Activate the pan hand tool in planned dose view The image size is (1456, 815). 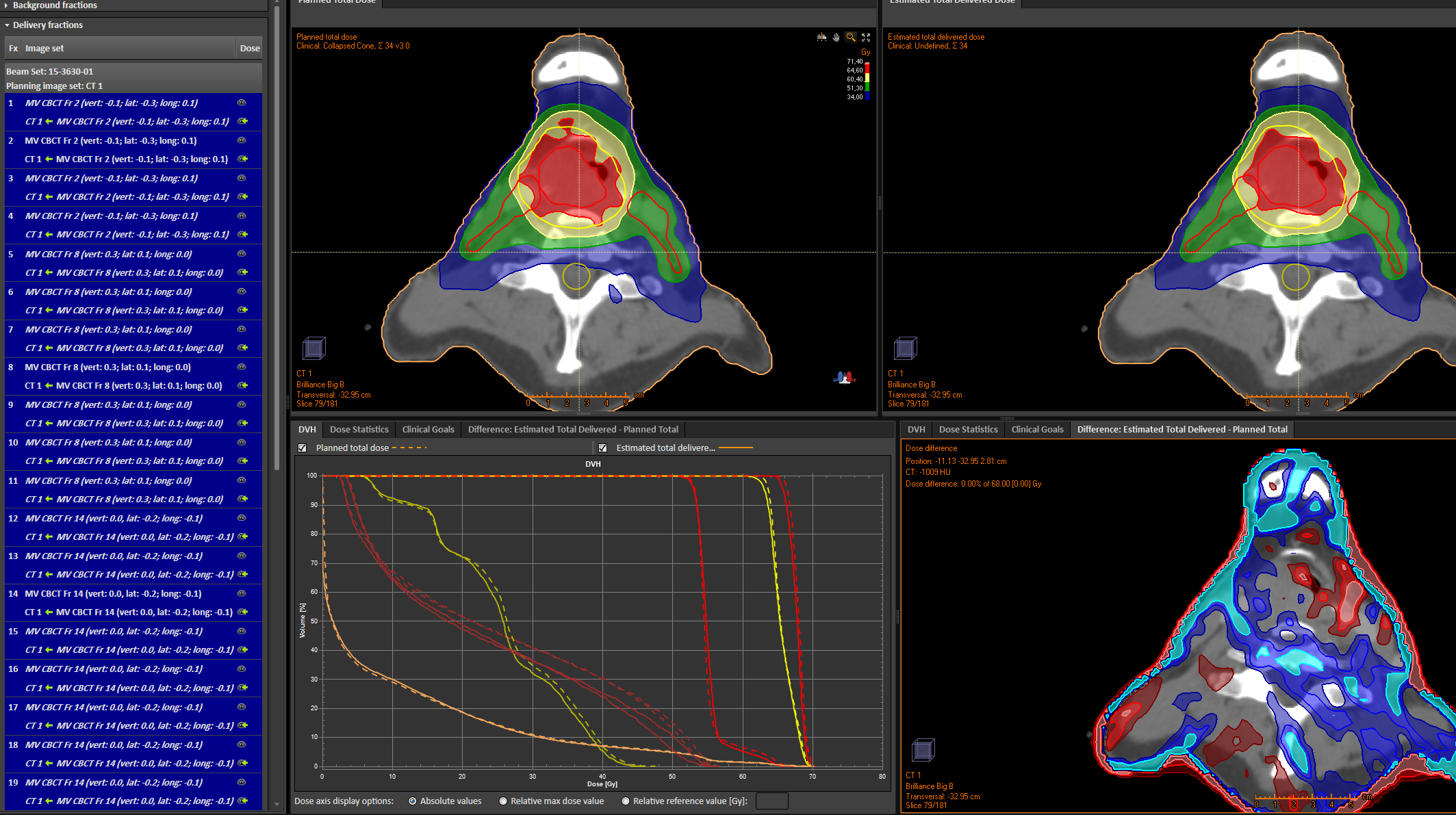coord(836,37)
